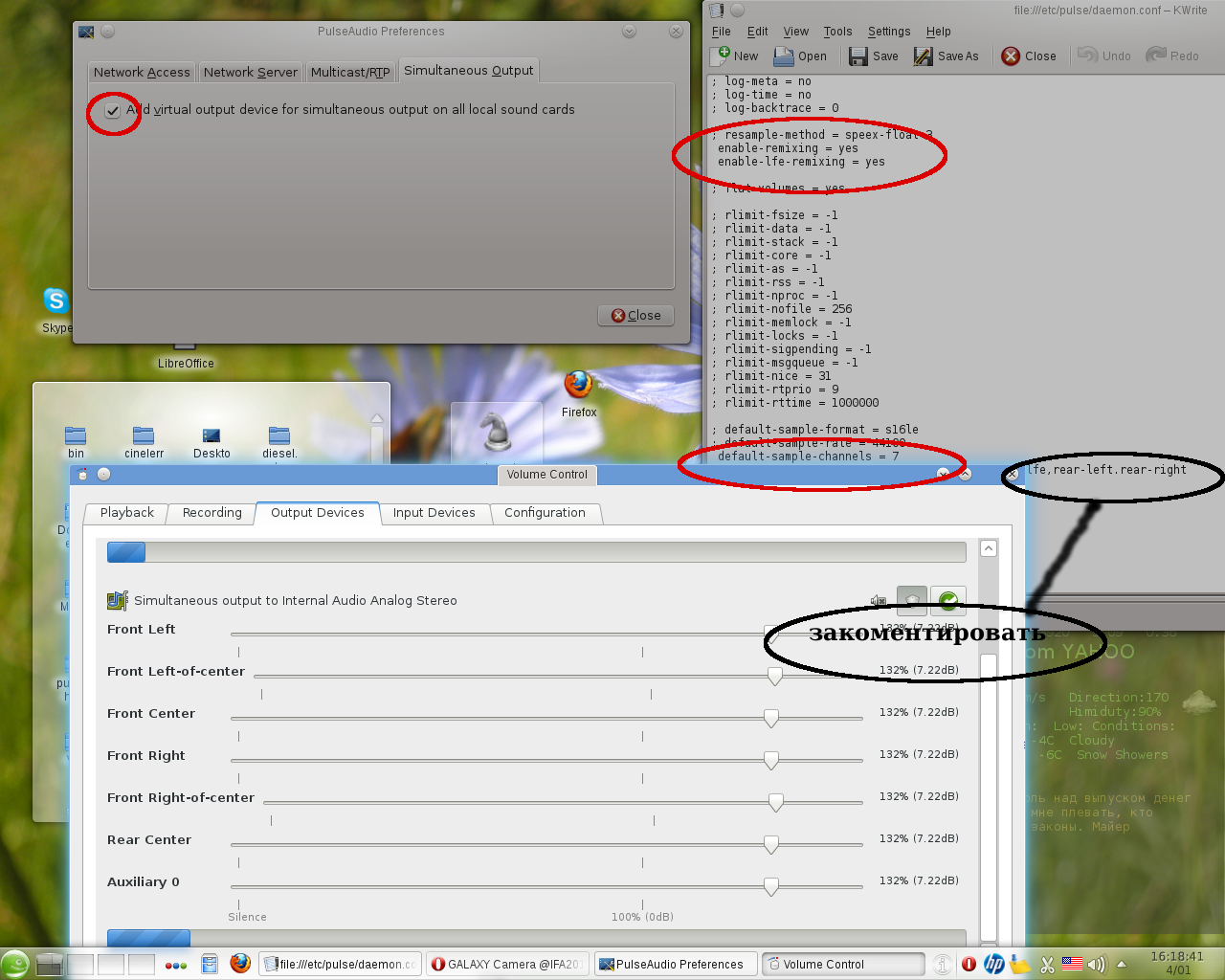
Task: Click Close button in PulseAudio Preferences
Action: coord(636,315)
